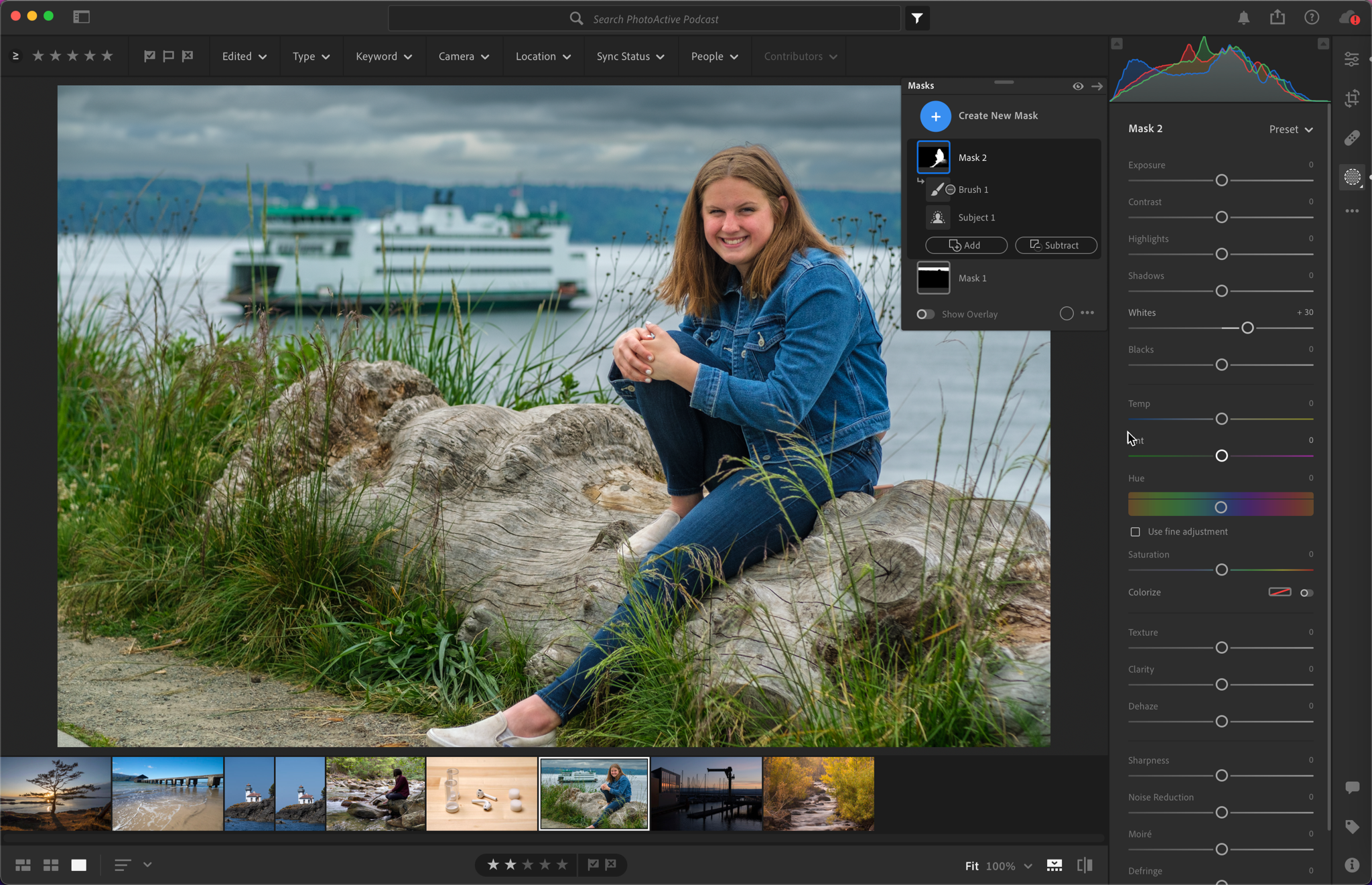The width and height of the screenshot is (1372, 885).
Task: Toggle picked flag filter in top bar
Action: [x=149, y=56]
